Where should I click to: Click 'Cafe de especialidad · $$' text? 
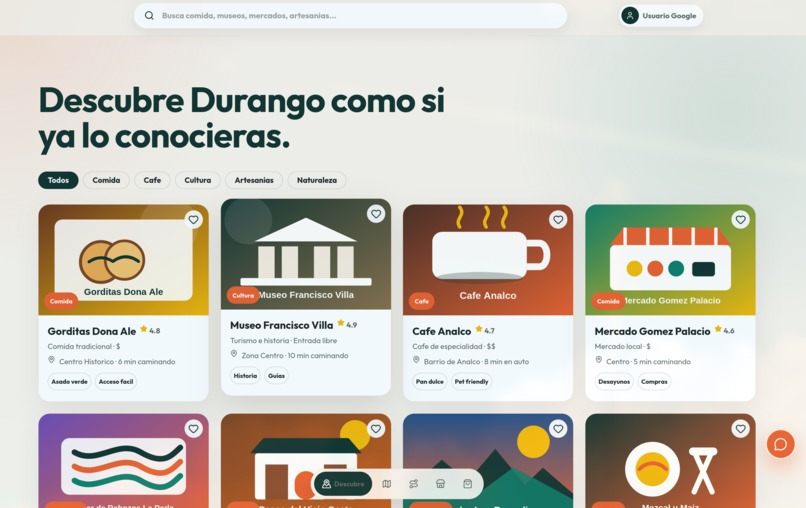point(454,347)
